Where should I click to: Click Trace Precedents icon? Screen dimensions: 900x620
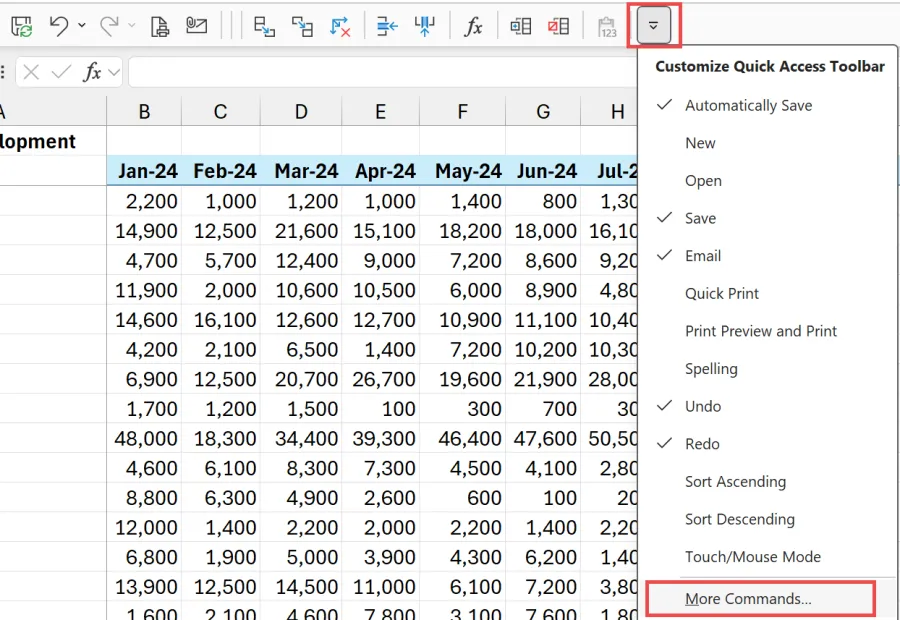click(264, 27)
